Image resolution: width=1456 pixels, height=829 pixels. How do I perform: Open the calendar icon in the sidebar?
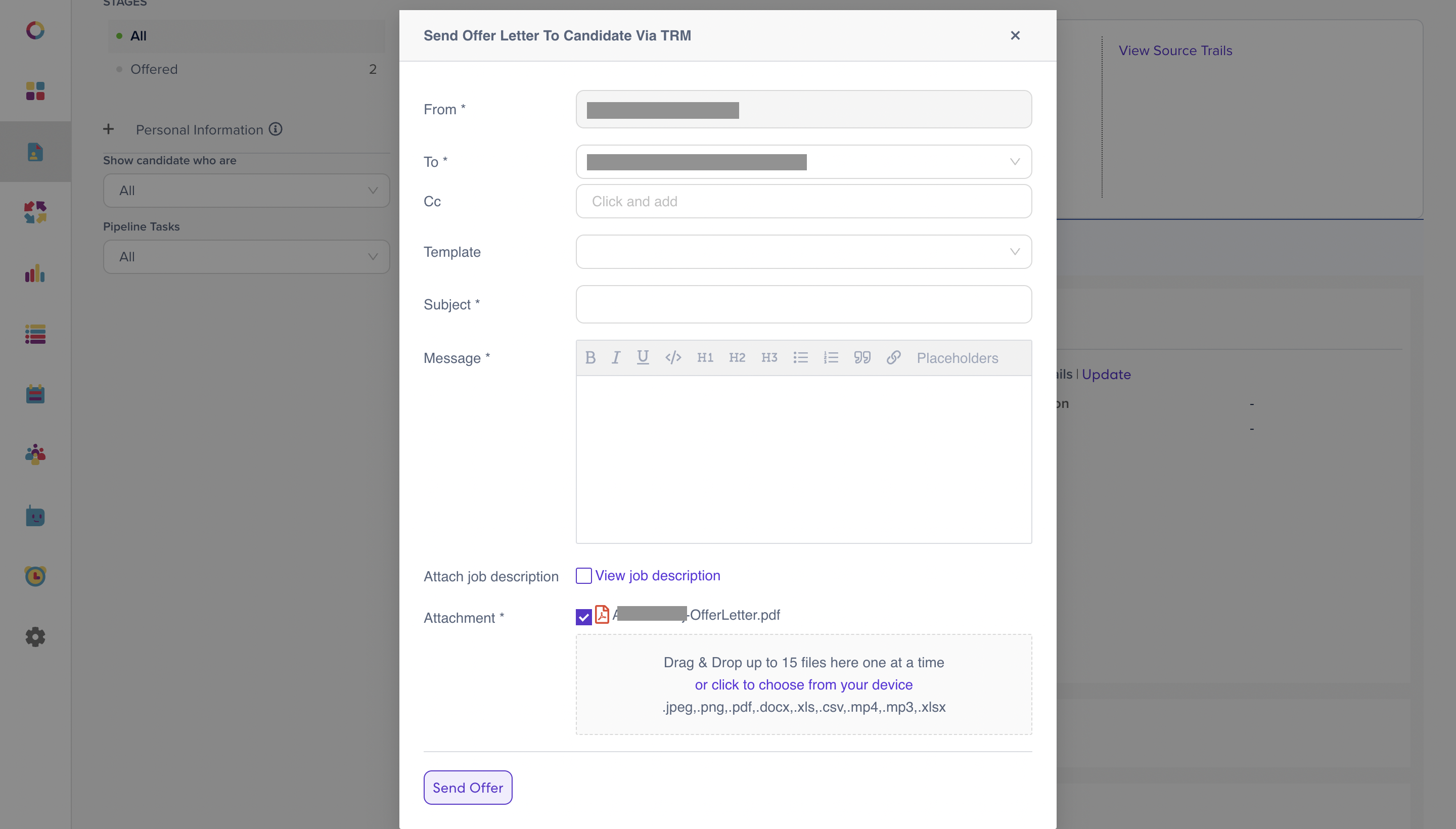coord(35,394)
